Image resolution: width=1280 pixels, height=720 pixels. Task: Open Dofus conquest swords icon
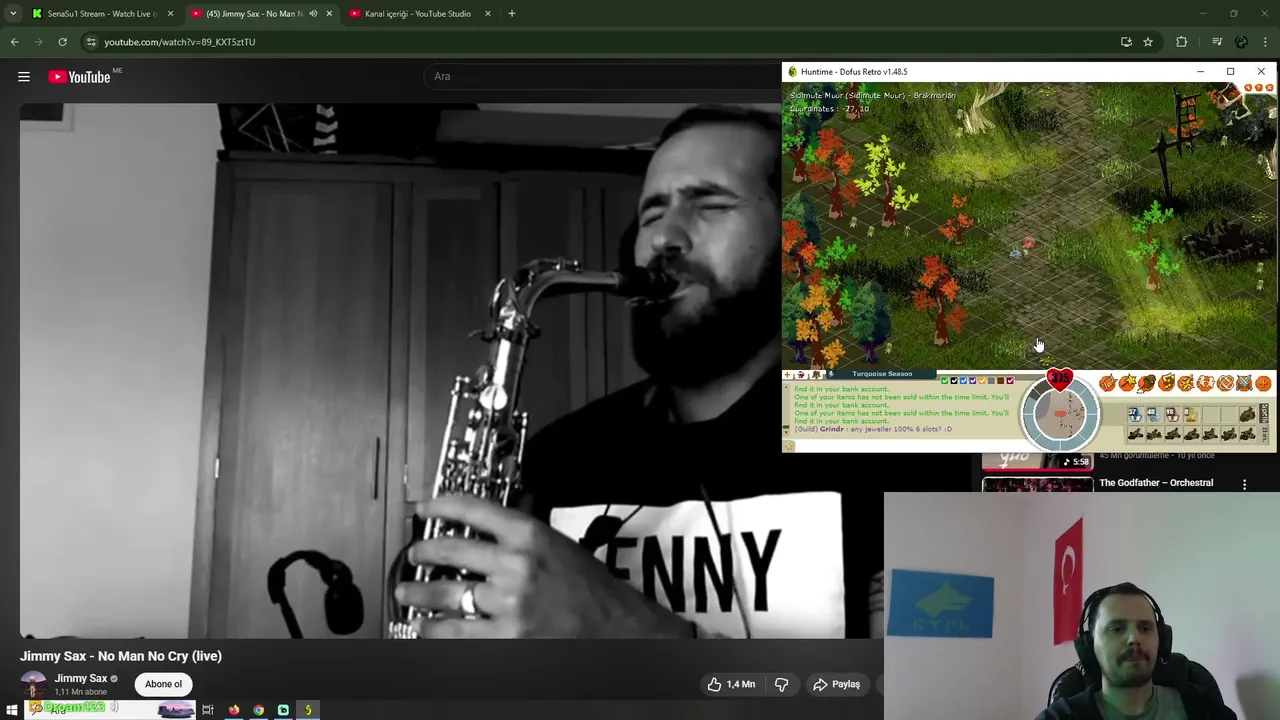tap(1244, 383)
